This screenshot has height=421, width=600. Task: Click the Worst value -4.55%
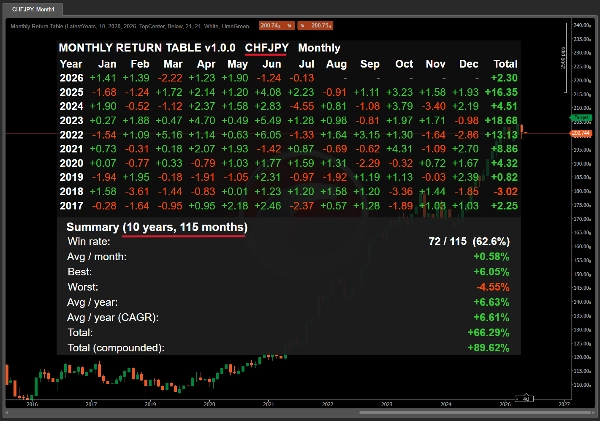tap(493, 287)
